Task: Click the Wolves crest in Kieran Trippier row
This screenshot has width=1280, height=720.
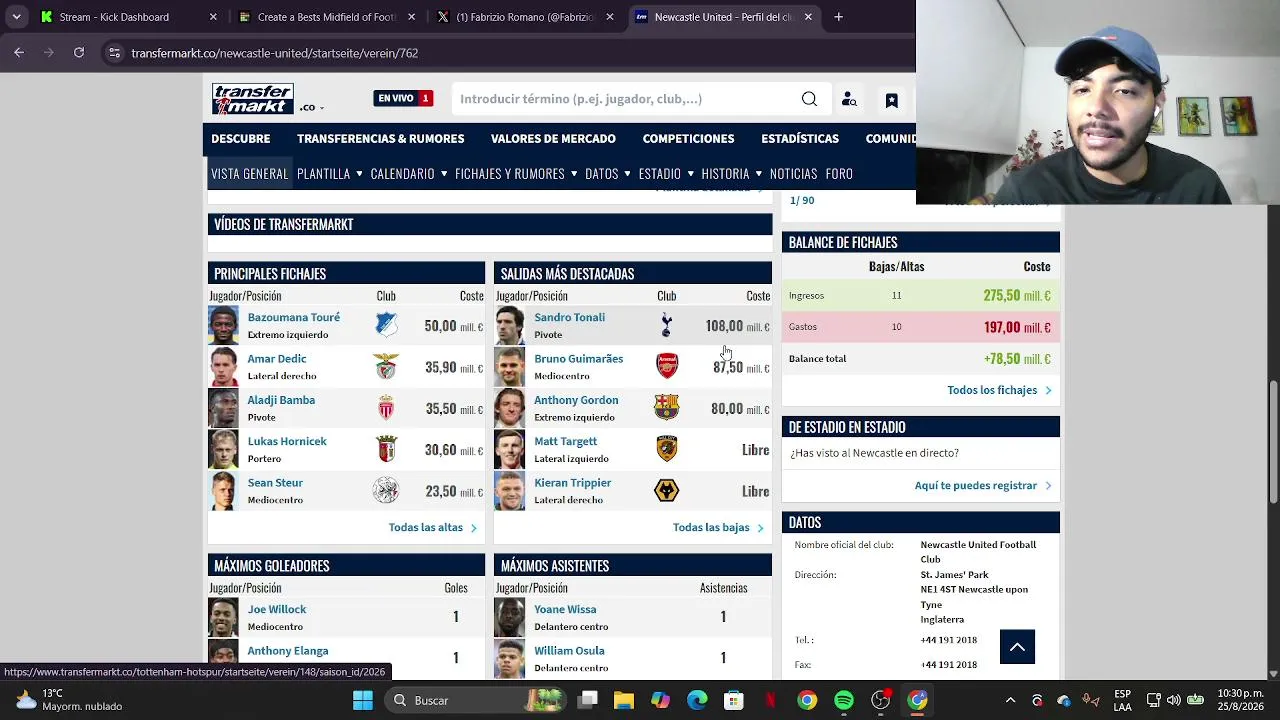Action: tap(666, 491)
